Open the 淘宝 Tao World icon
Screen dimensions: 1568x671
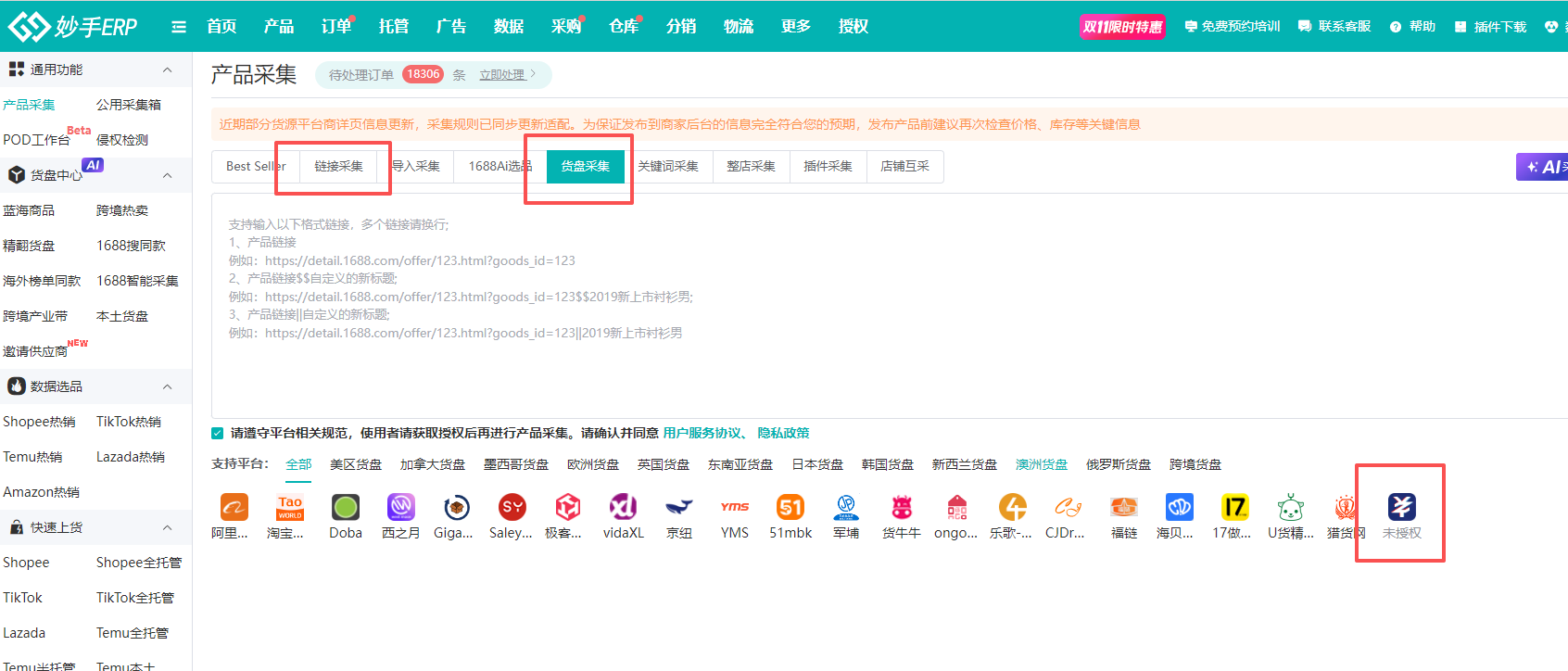pyautogui.click(x=290, y=507)
